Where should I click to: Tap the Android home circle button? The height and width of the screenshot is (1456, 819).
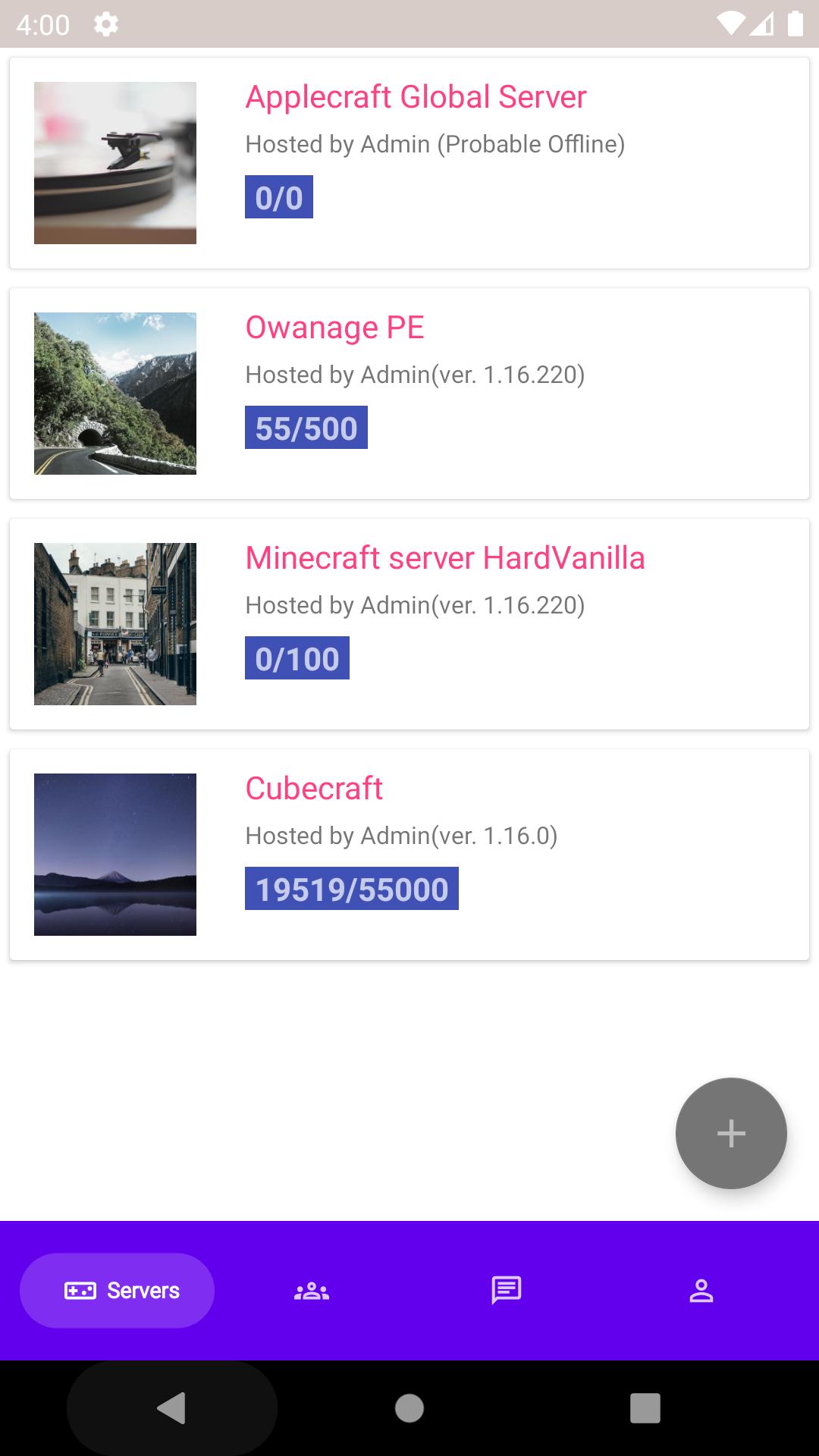[x=409, y=1408]
